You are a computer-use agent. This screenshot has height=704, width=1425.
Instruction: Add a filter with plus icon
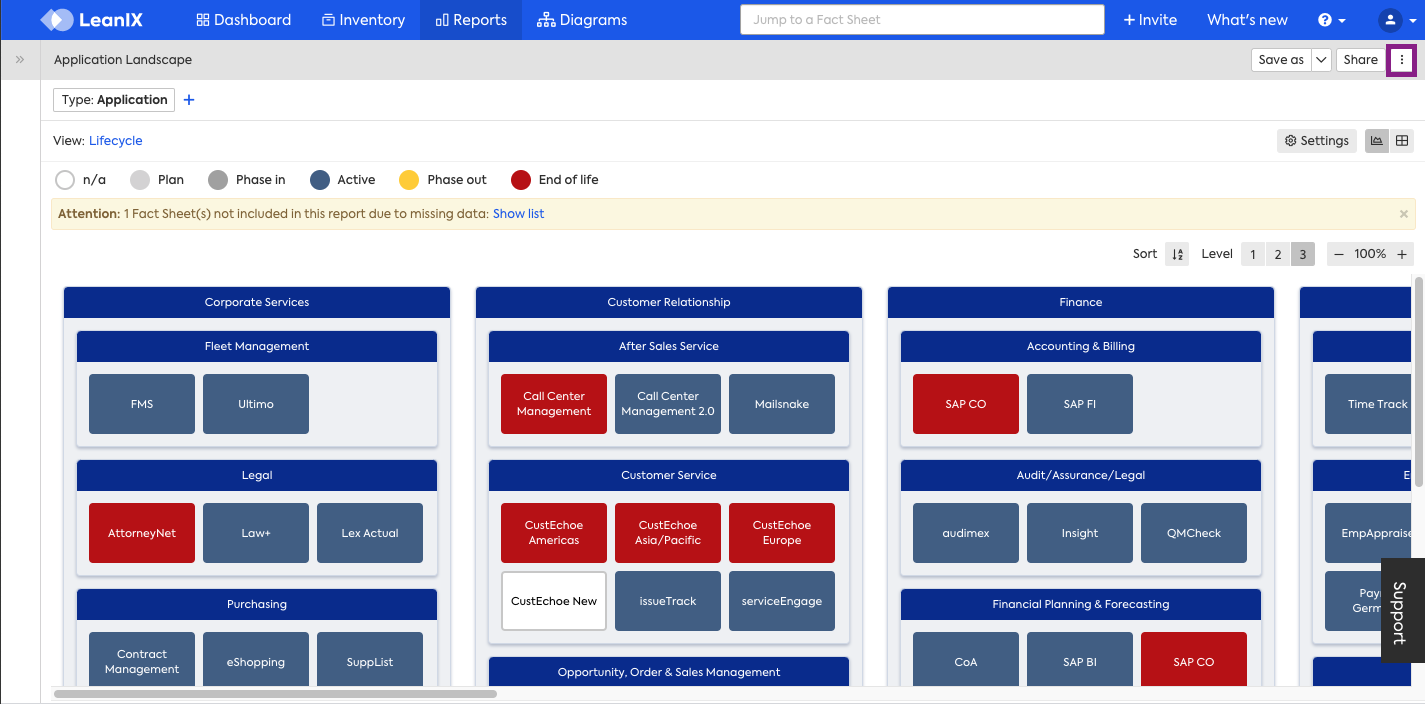189,100
